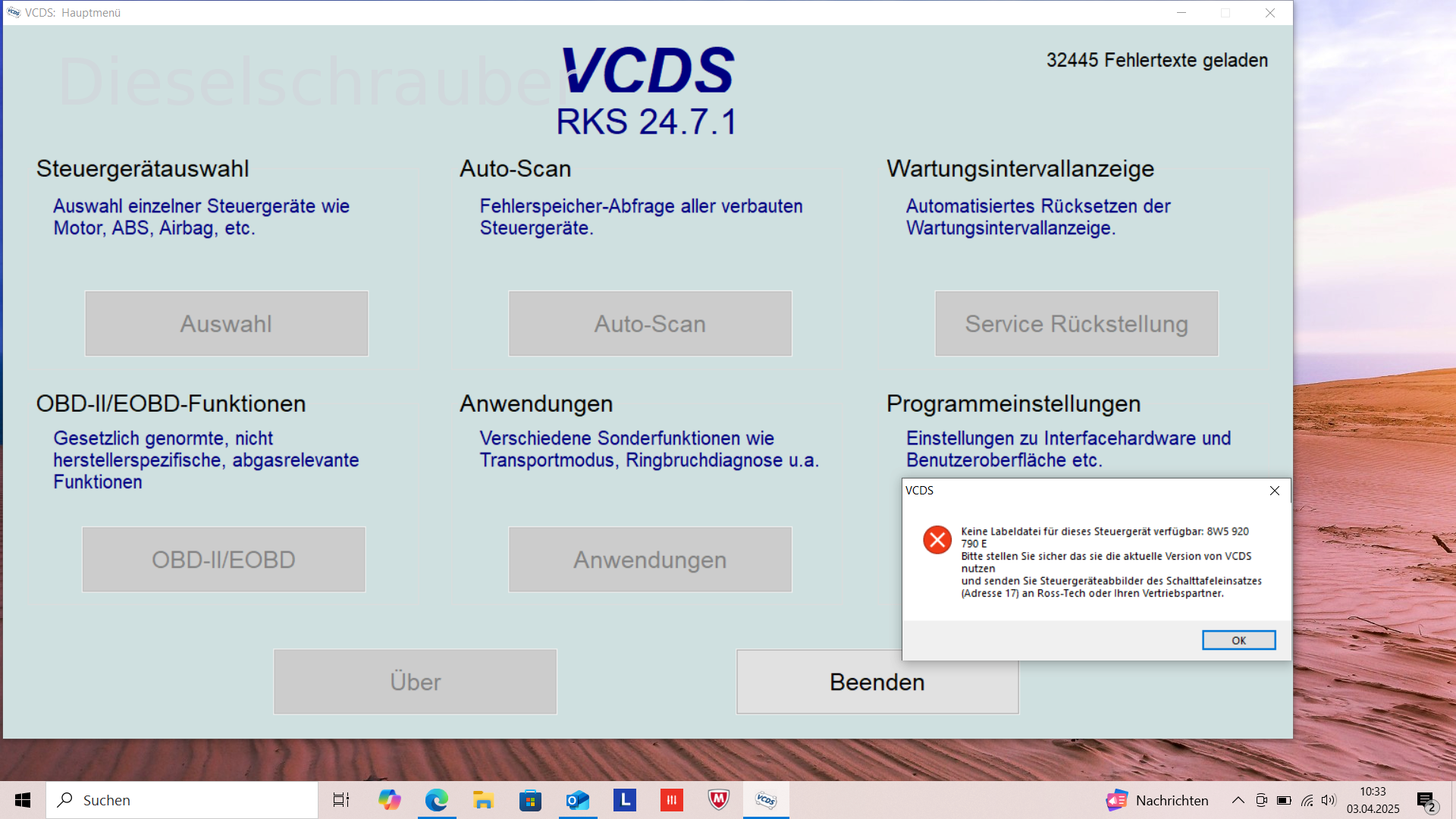Open the Anwendungen button
The width and height of the screenshot is (1456, 819).
pos(650,560)
